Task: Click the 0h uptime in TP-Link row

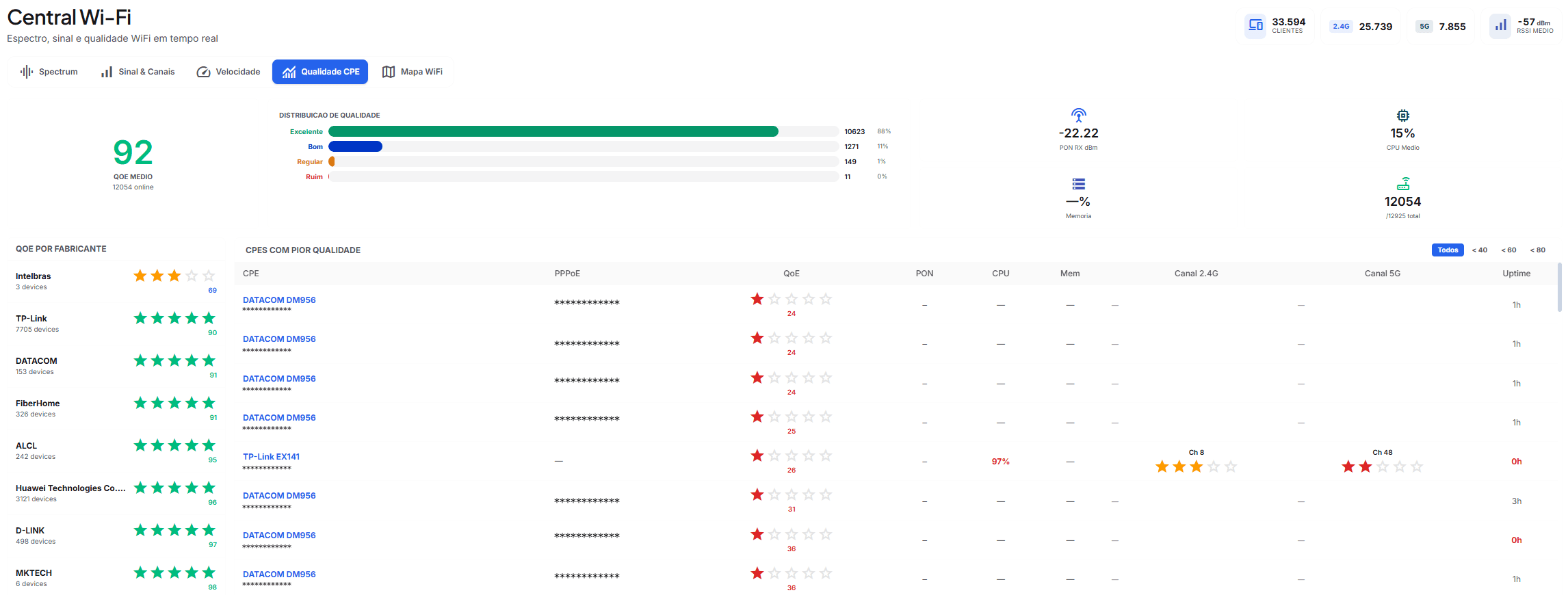Action: click(x=1517, y=462)
